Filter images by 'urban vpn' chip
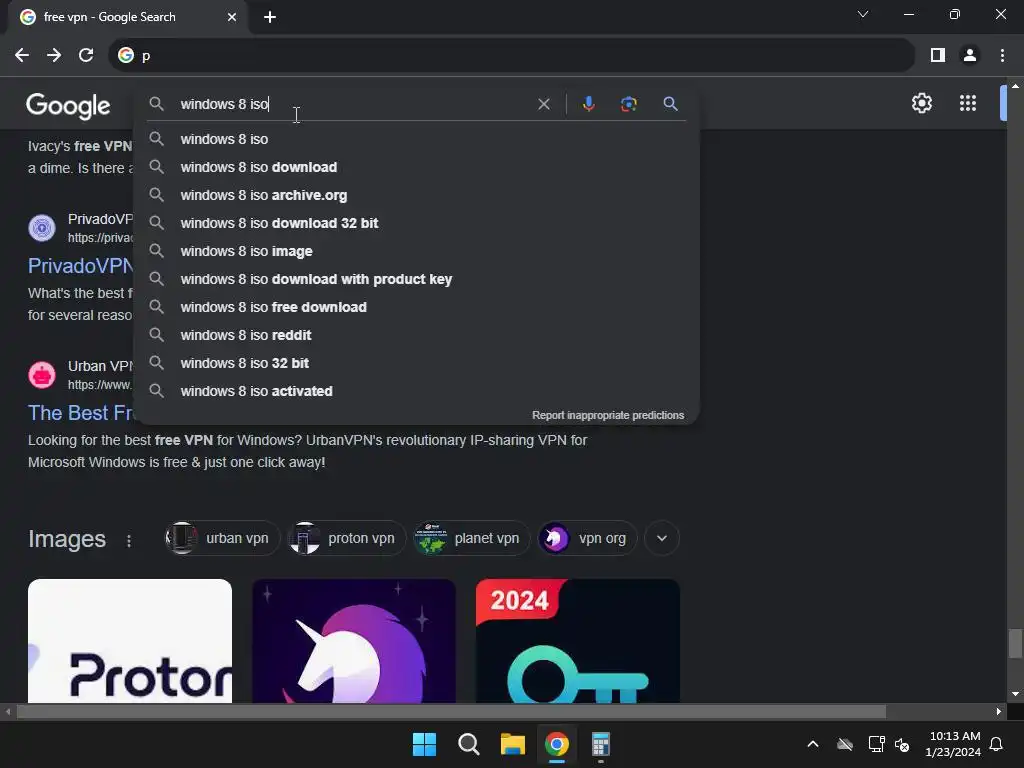Image resolution: width=1024 pixels, height=768 pixels. click(x=222, y=538)
